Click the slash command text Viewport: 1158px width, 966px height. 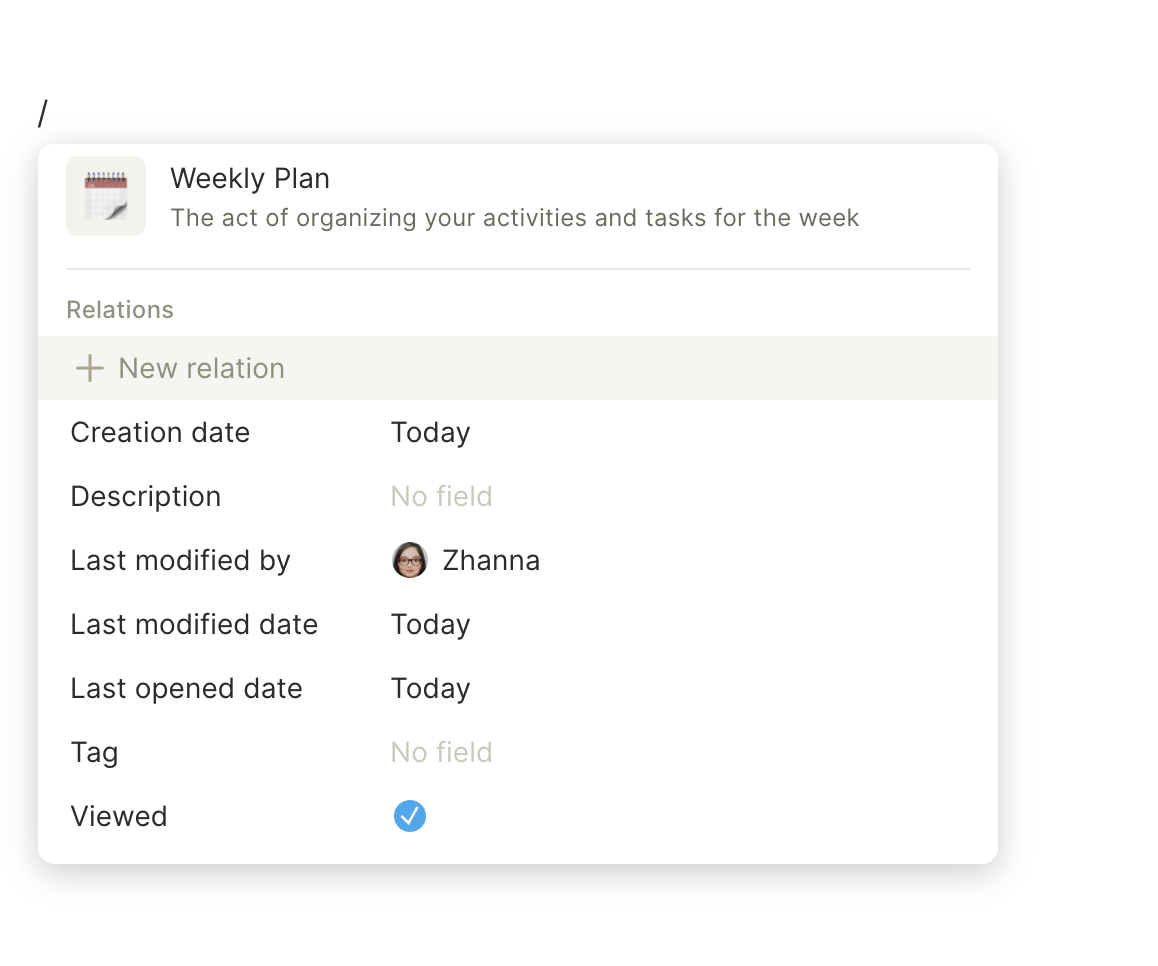point(43,114)
